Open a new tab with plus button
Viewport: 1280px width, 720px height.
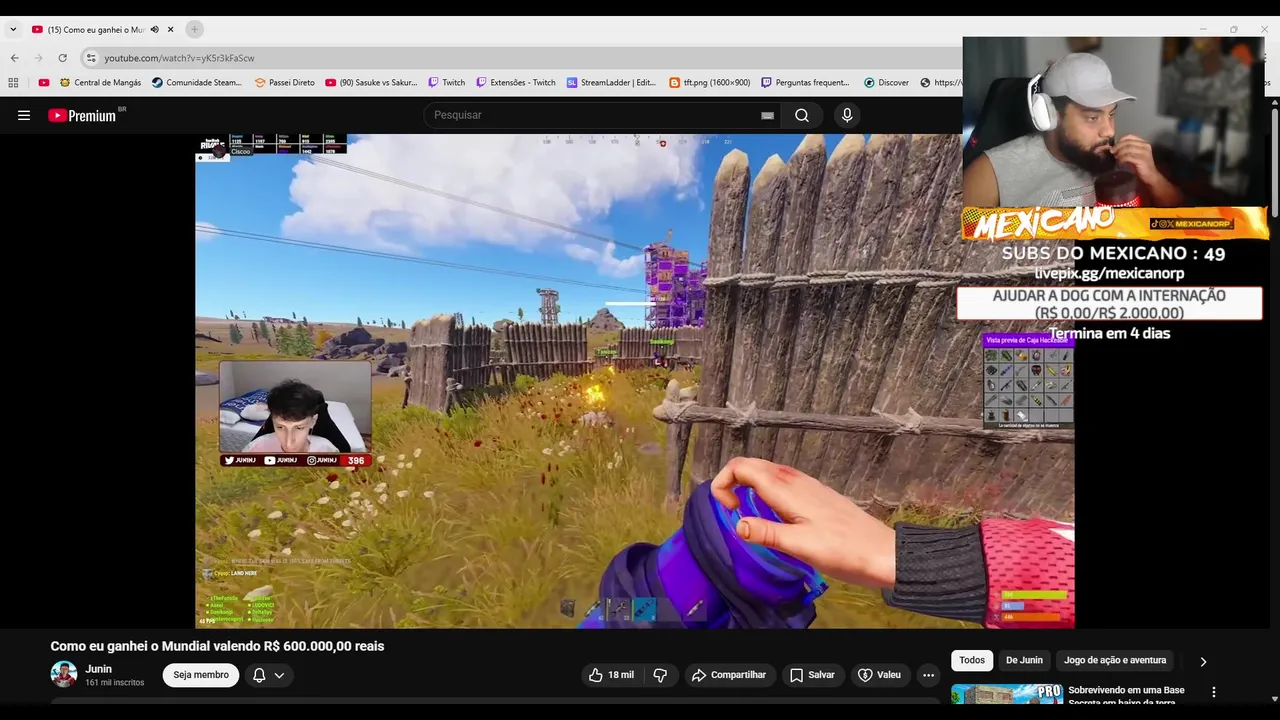tap(194, 29)
